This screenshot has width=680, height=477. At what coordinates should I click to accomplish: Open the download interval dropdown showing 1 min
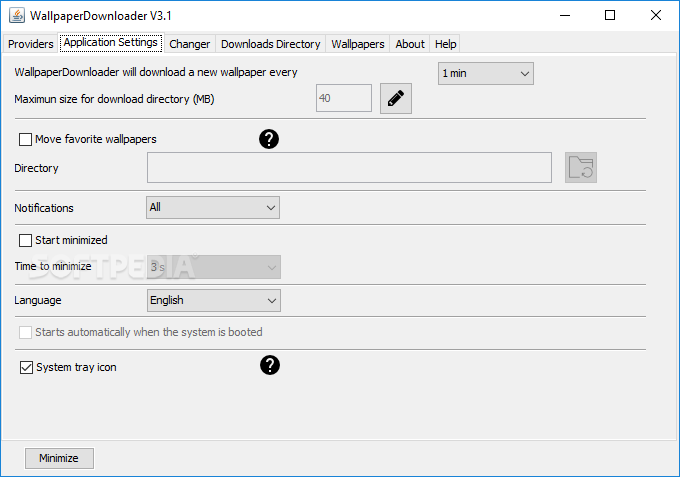click(486, 73)
